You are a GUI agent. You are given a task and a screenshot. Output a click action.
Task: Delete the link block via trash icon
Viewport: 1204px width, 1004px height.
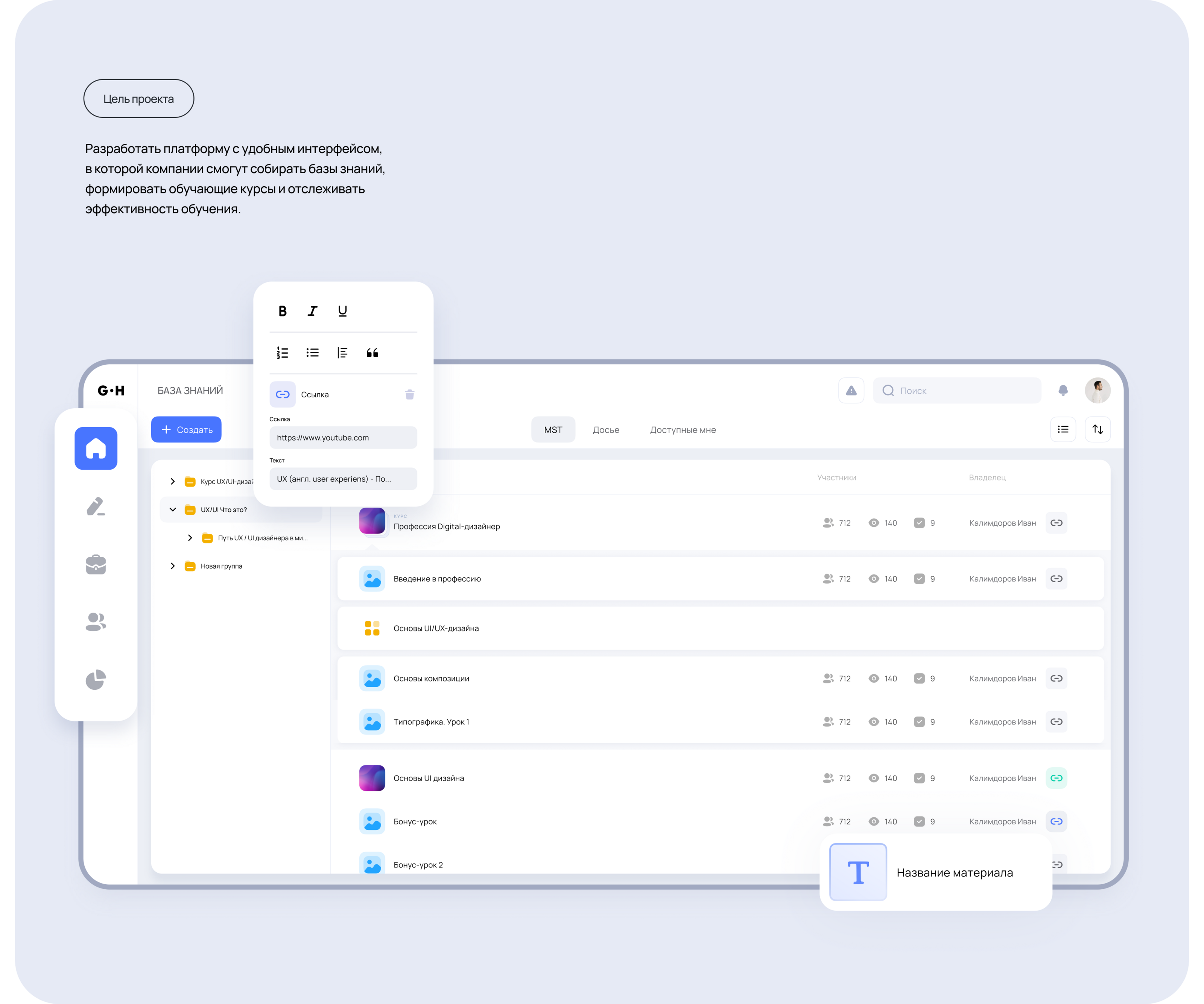[x=409, y=394]
